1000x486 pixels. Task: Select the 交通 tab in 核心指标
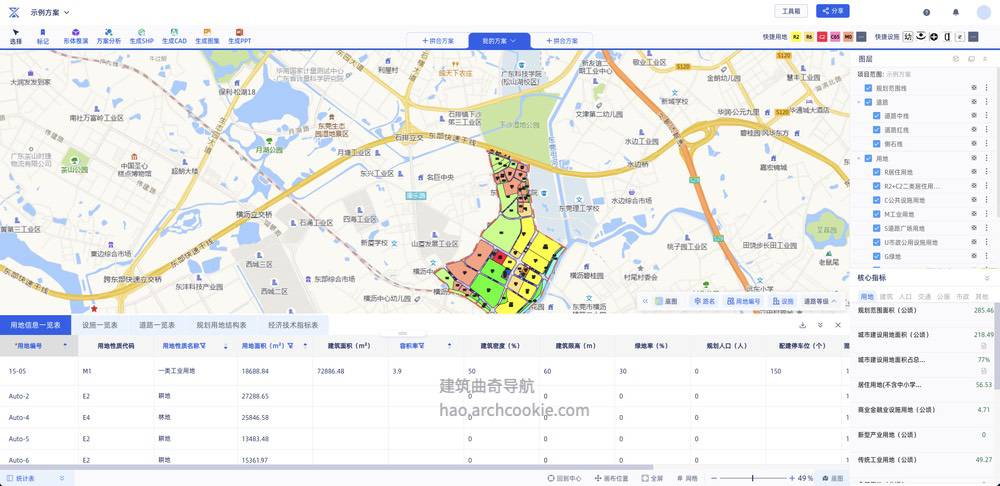924,297
